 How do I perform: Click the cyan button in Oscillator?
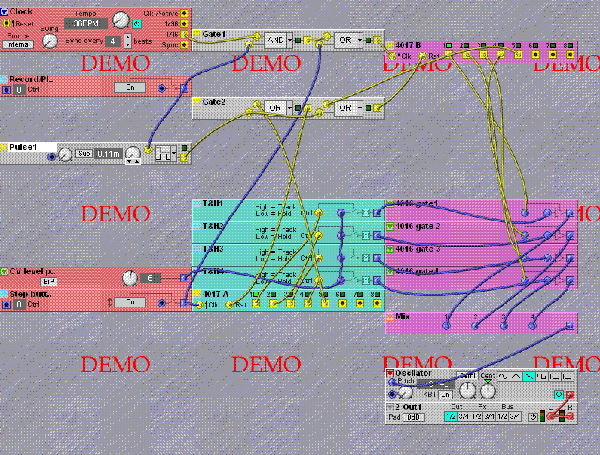pyautogui.click(x=559, y=395)
